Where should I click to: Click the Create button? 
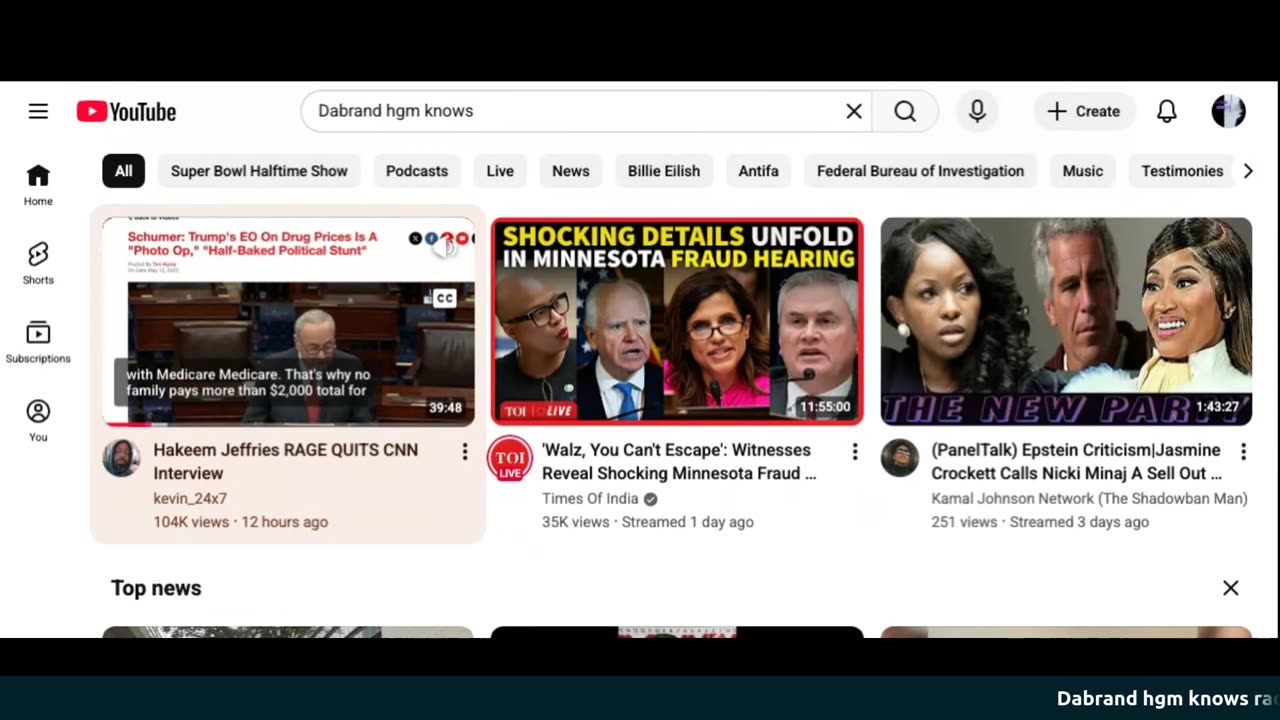[1084, 111]
